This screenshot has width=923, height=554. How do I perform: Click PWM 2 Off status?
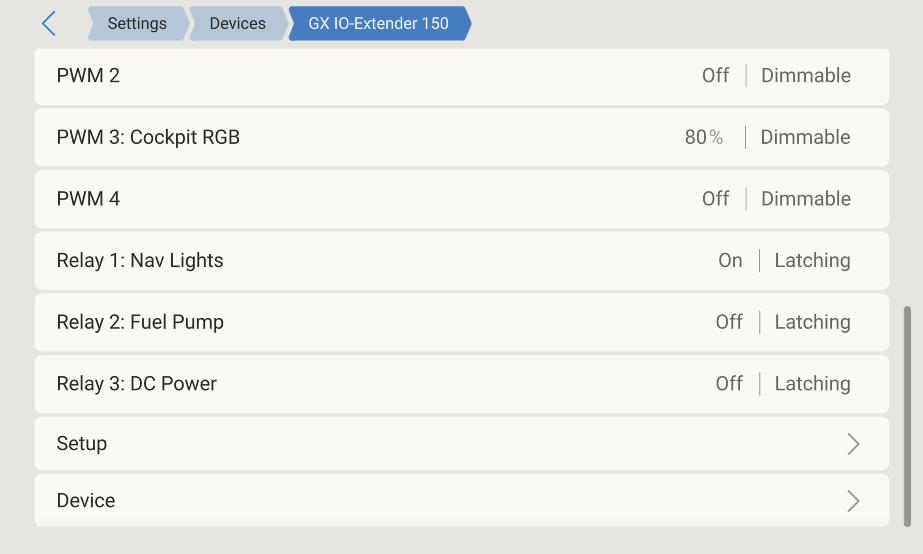coord(715,76)
